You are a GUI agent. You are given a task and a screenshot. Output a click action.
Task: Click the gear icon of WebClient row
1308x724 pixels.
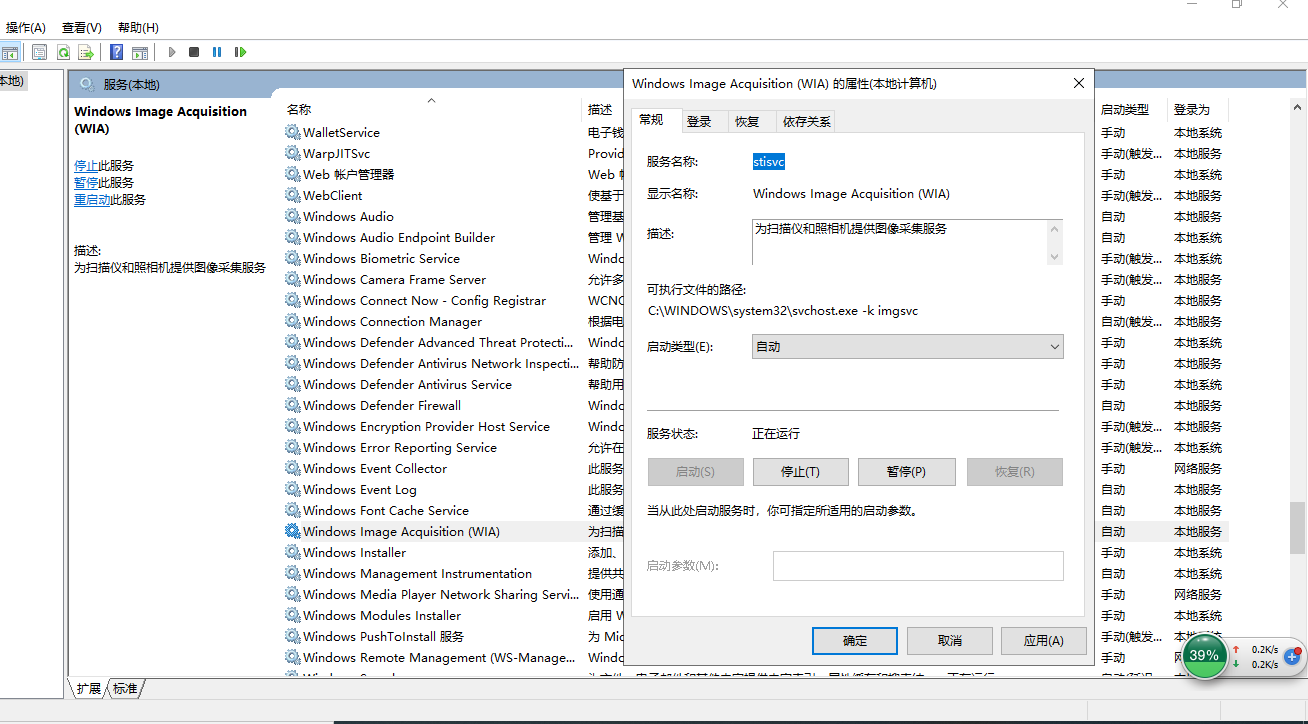pos(292,195)
